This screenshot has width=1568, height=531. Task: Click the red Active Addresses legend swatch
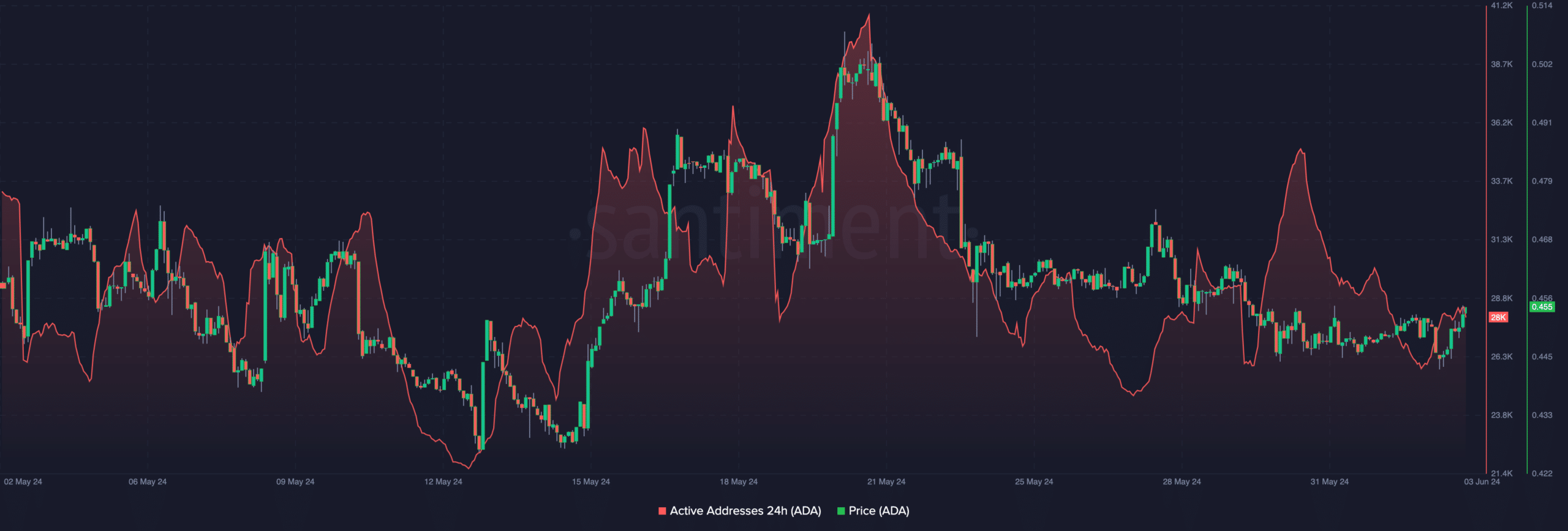[662, 511]
